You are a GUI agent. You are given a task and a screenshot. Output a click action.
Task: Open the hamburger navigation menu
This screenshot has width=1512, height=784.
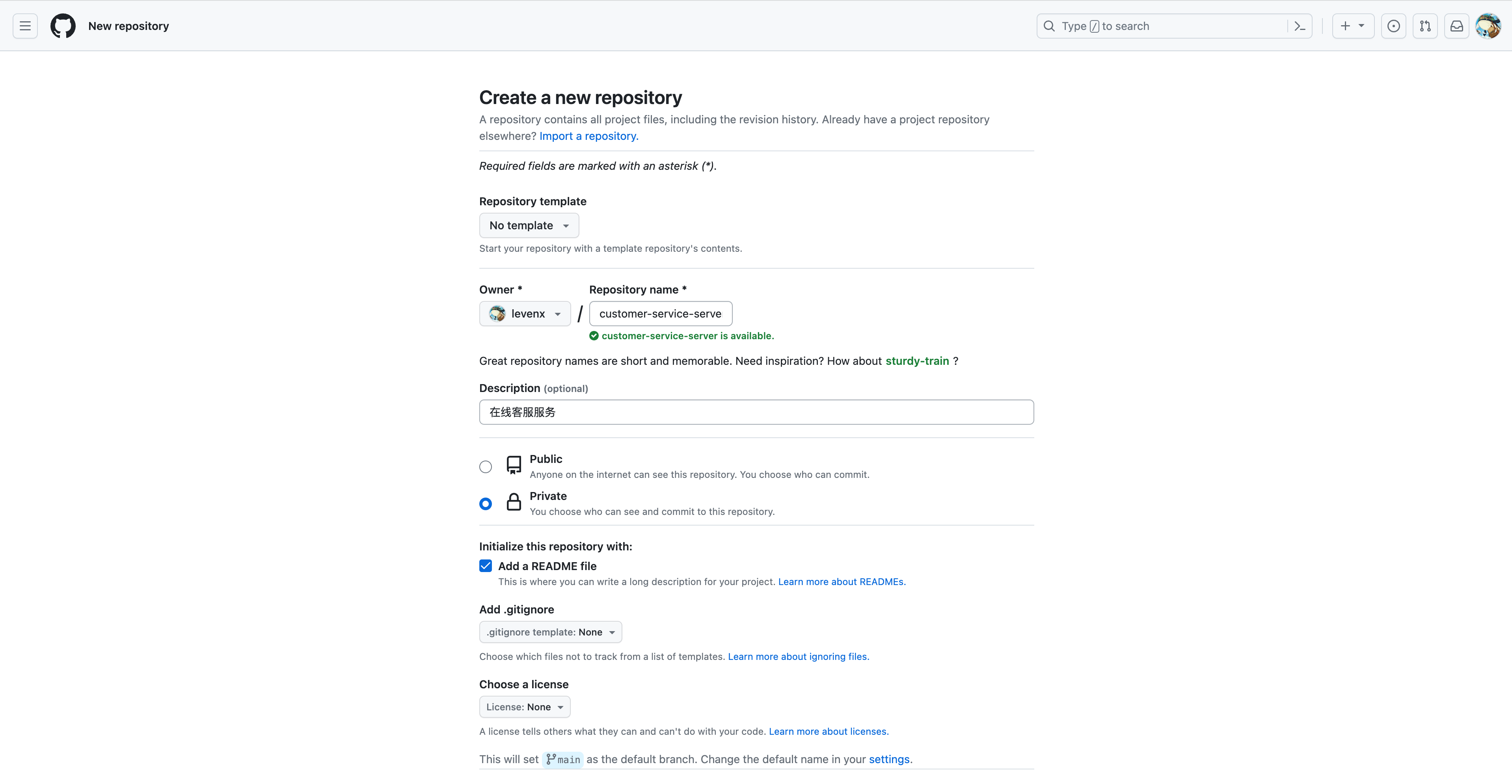(x=25, y=26)
